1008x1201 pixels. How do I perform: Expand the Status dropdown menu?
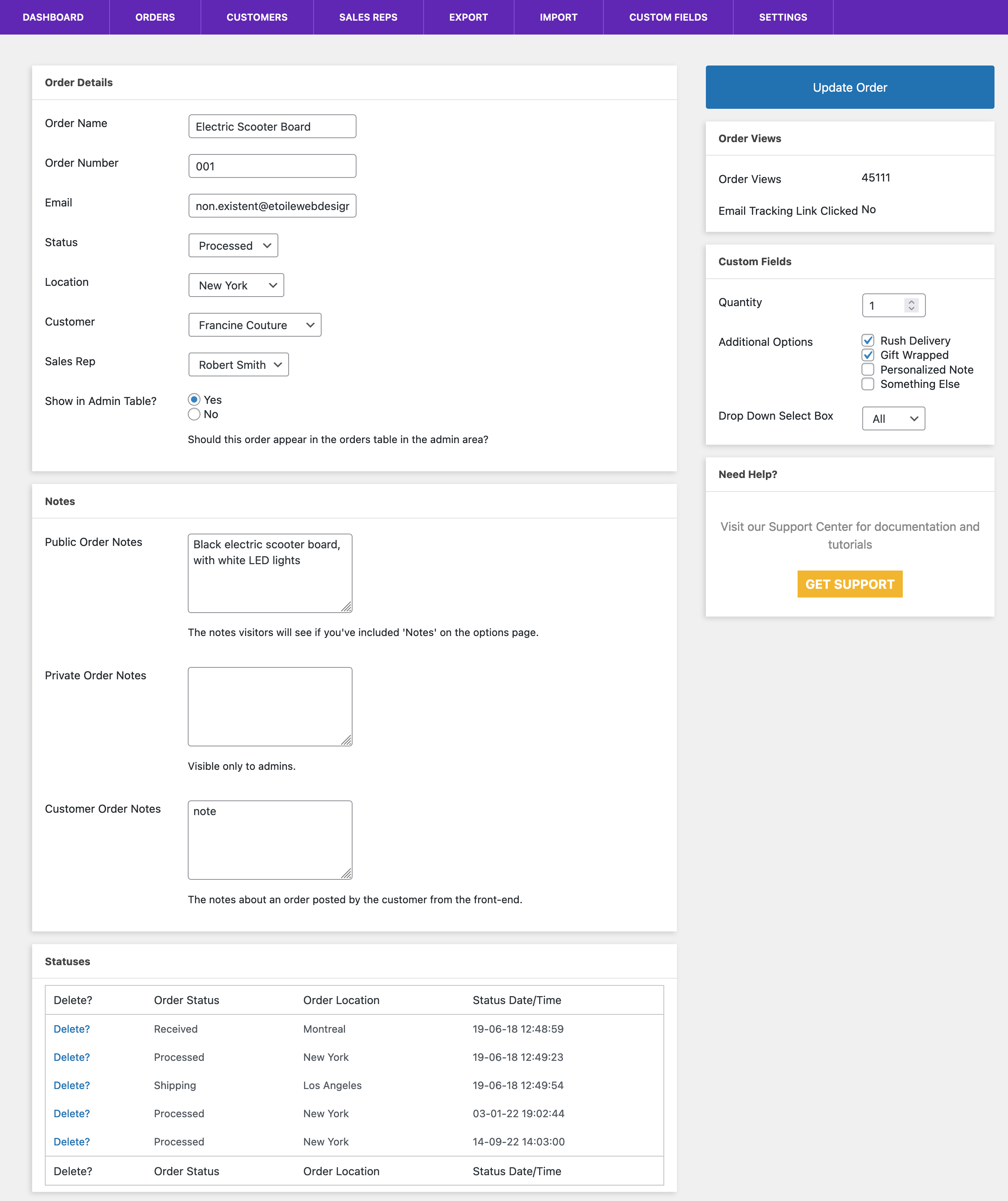coord(232,245)
